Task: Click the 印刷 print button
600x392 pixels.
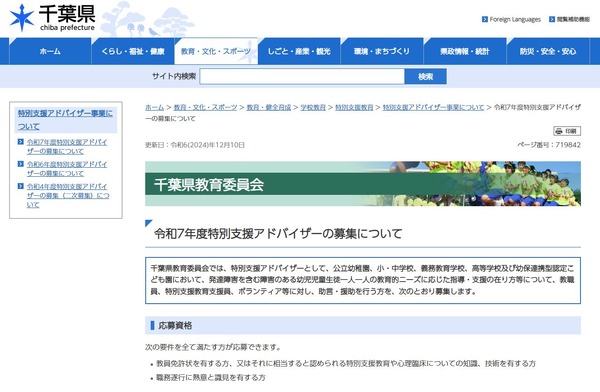Action: (x=567, y=131)
